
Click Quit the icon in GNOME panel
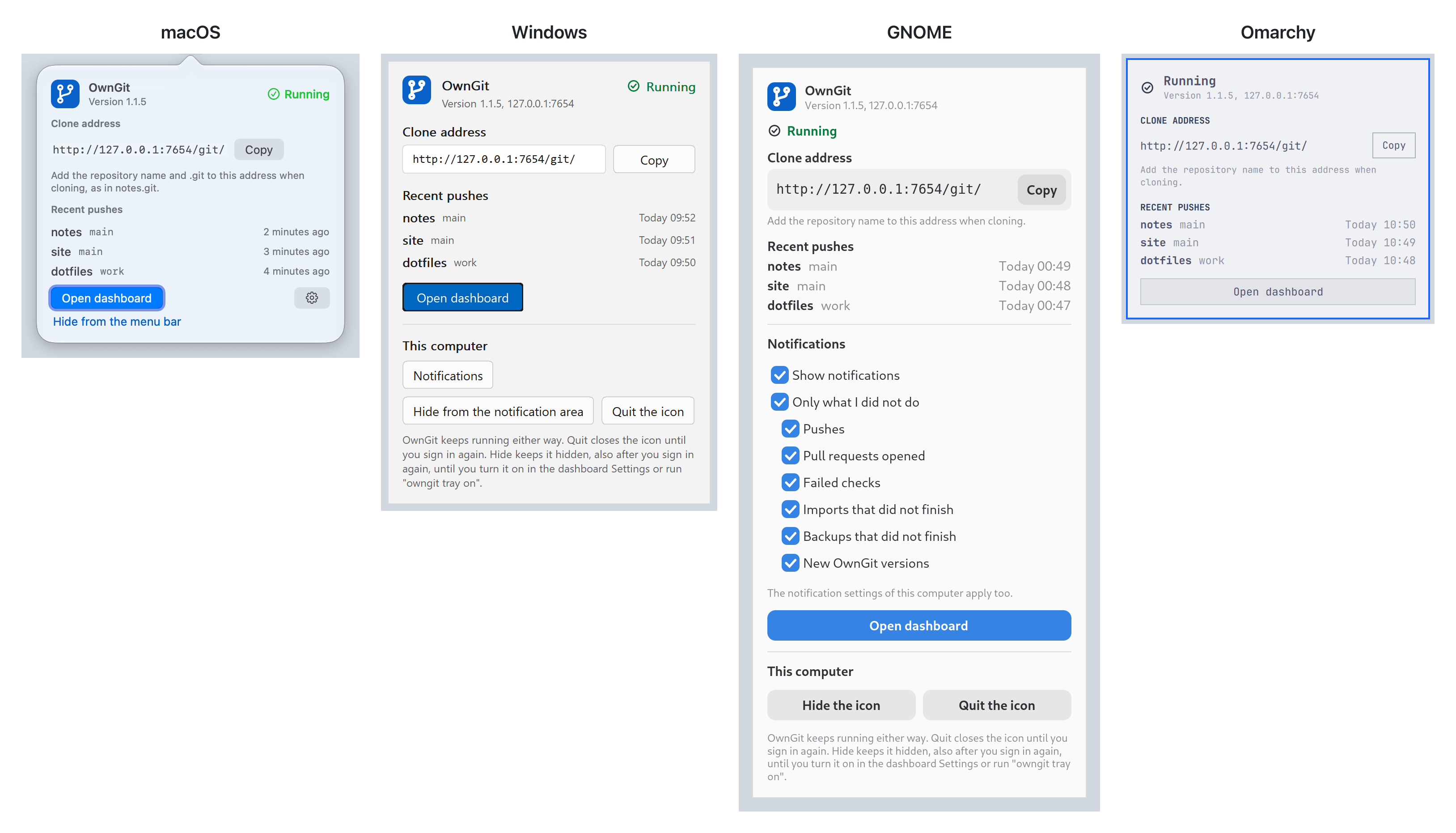point(996,705)
